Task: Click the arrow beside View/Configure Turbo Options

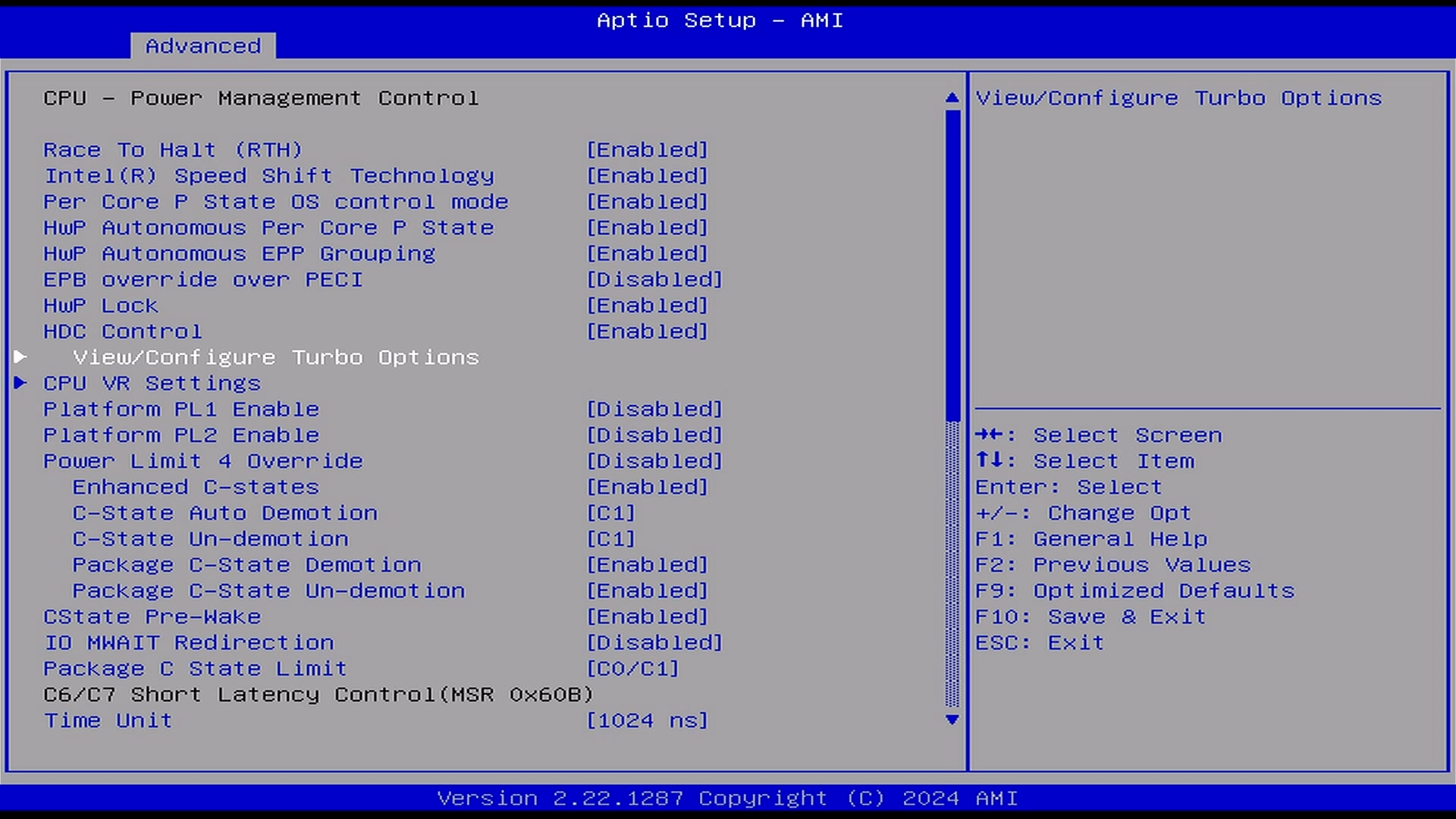Action: tap(20, 356)
